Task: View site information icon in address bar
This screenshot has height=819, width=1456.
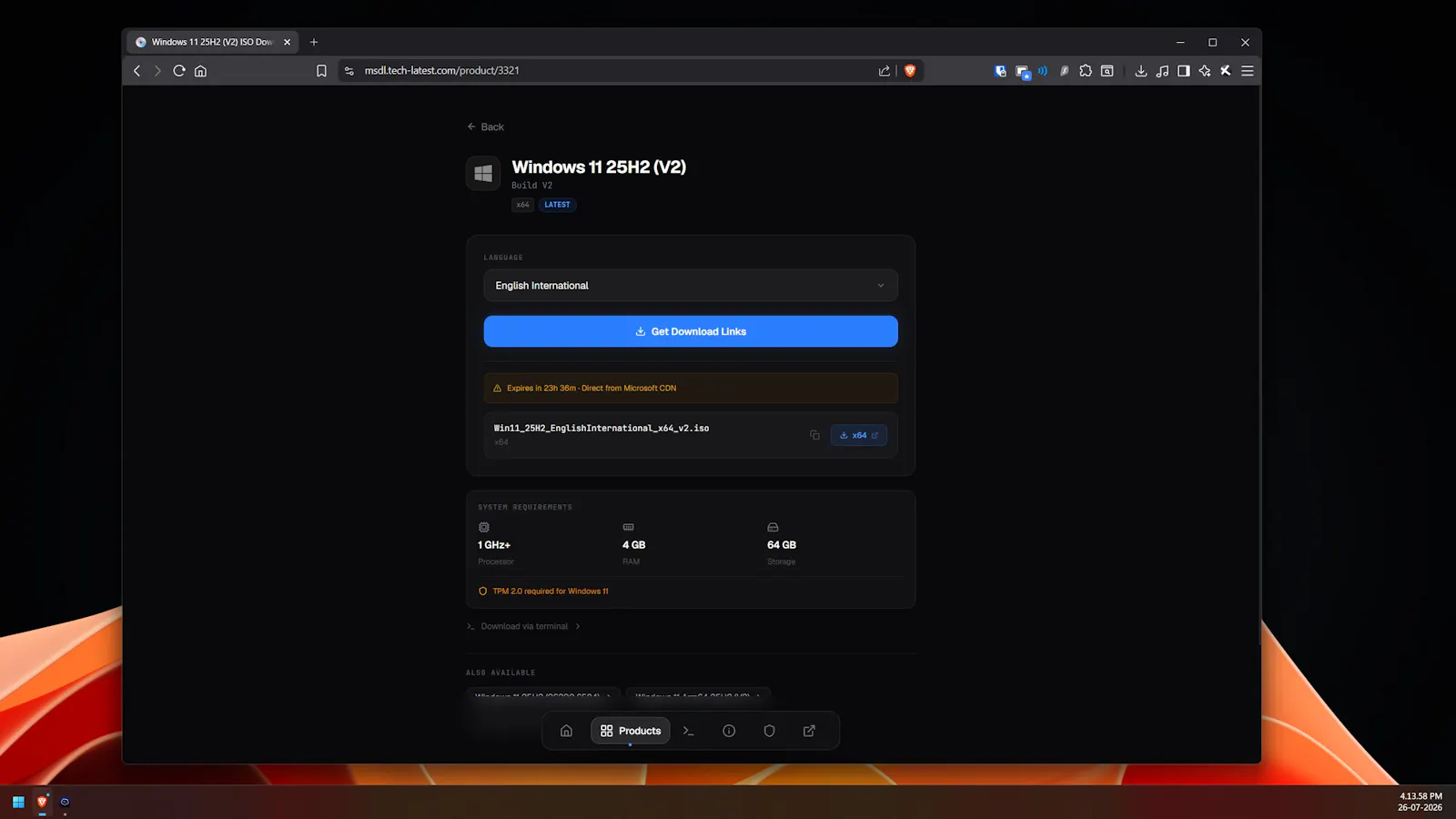Action: [349, 71]
